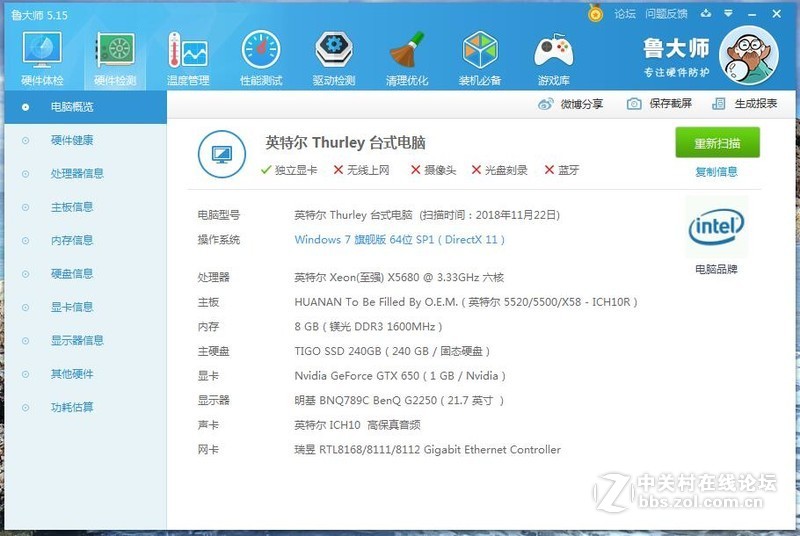This screenshot has width=800, height=536.
Task: Open the 游戏库 game controller icon
Action: 554,59
